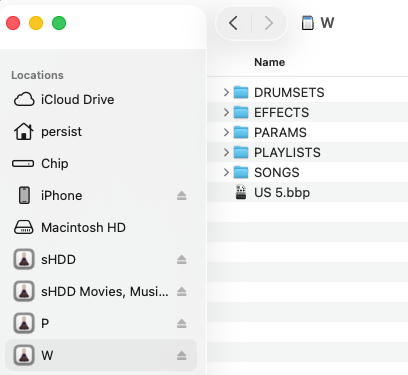Eject the sHDD volume
This screenshot has width=408, height=375.
pyautogui.click(x=182, y=260)
